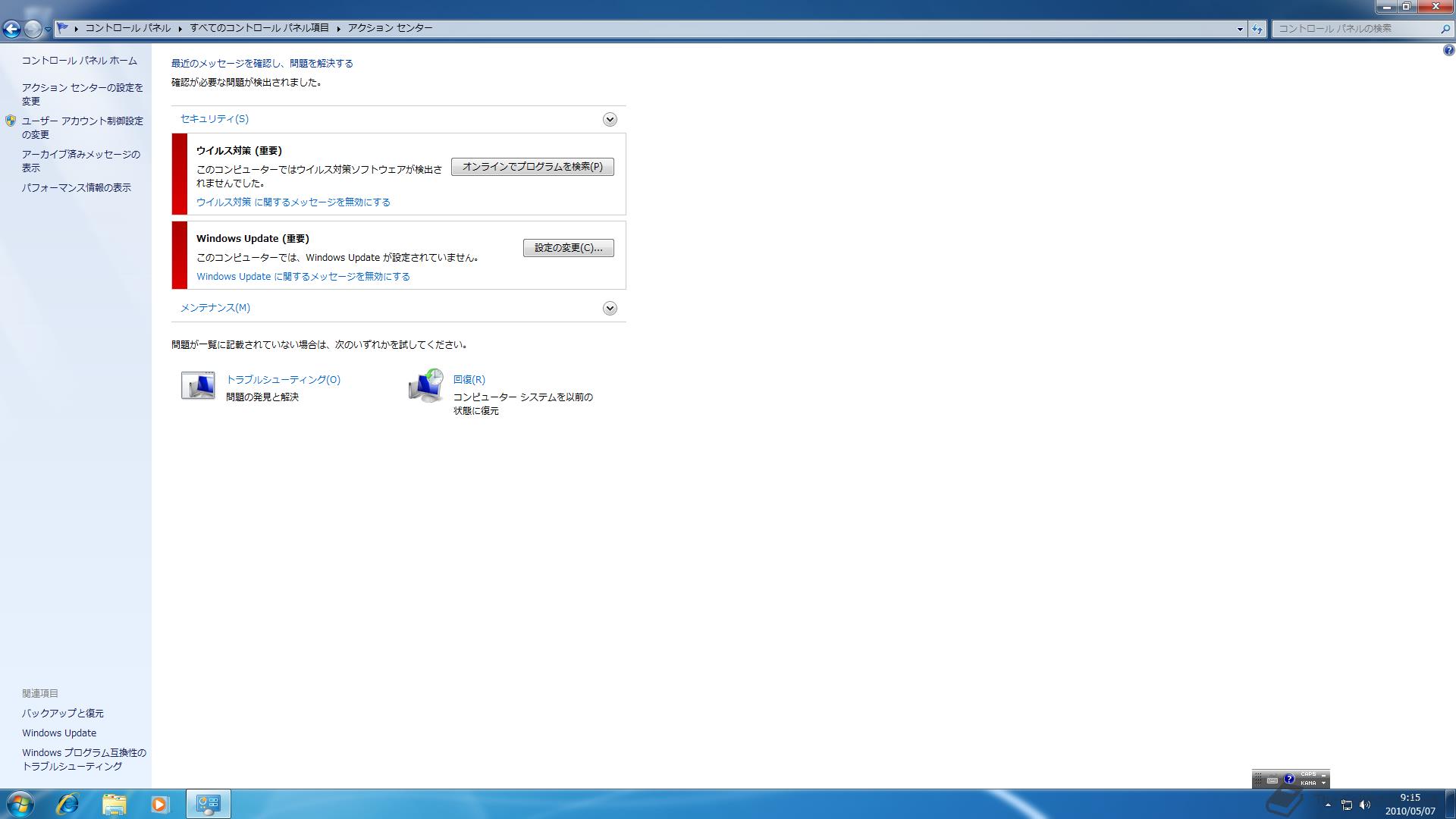Click the volume speaker tray icon
The width and height of the screenshot is (1456, 819).
click(x=1365, y=805)
